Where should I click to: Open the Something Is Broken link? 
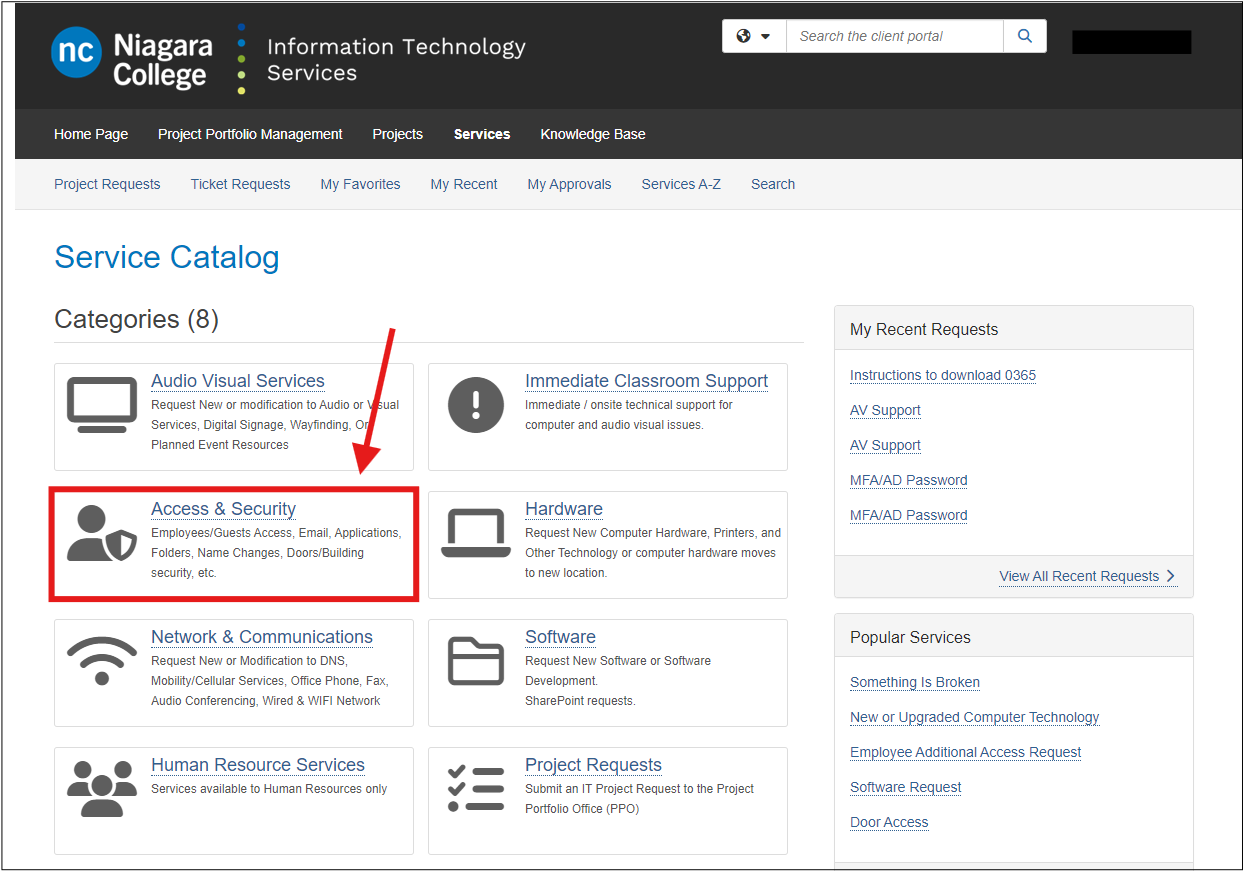pyautogui.click(x=914, y=682)
